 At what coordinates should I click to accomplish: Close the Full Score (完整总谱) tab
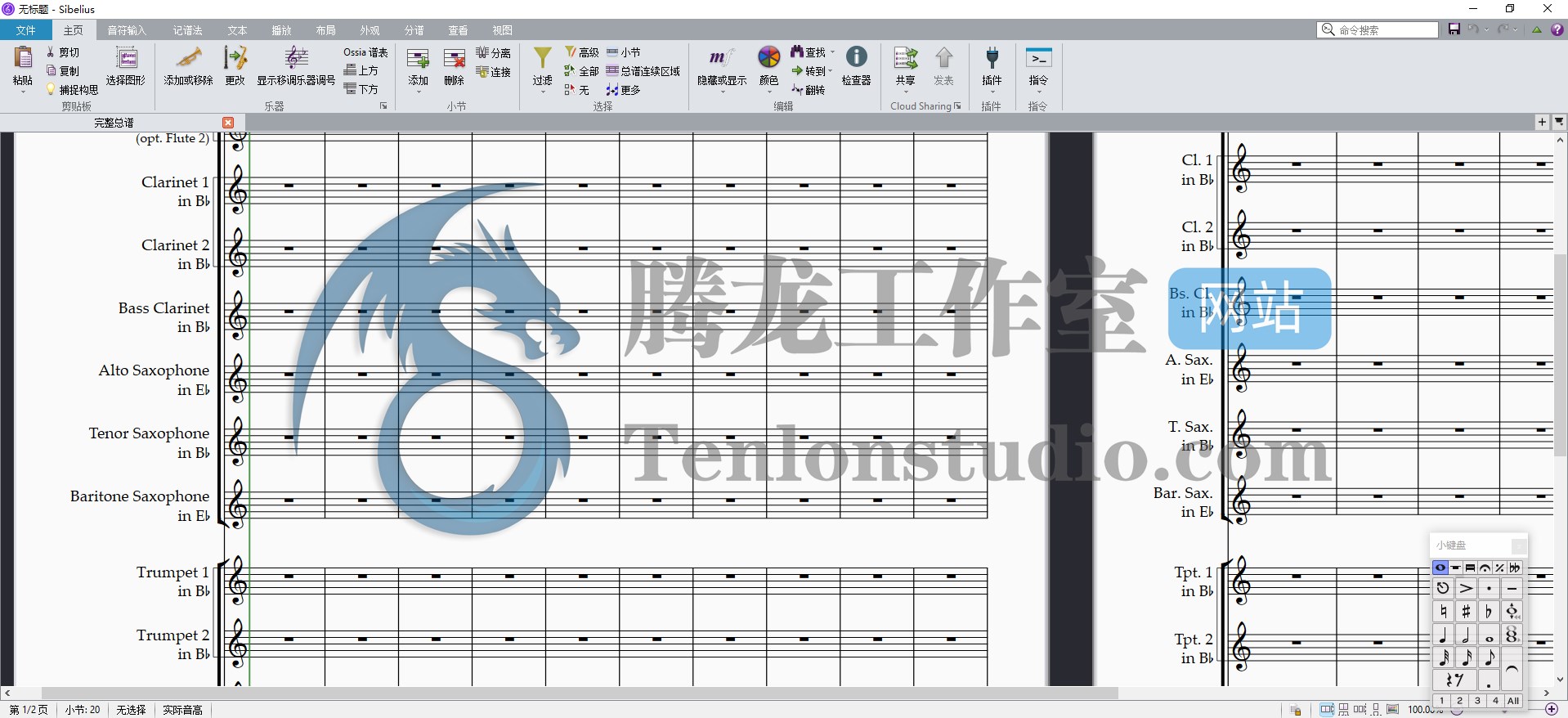[228, 123]
